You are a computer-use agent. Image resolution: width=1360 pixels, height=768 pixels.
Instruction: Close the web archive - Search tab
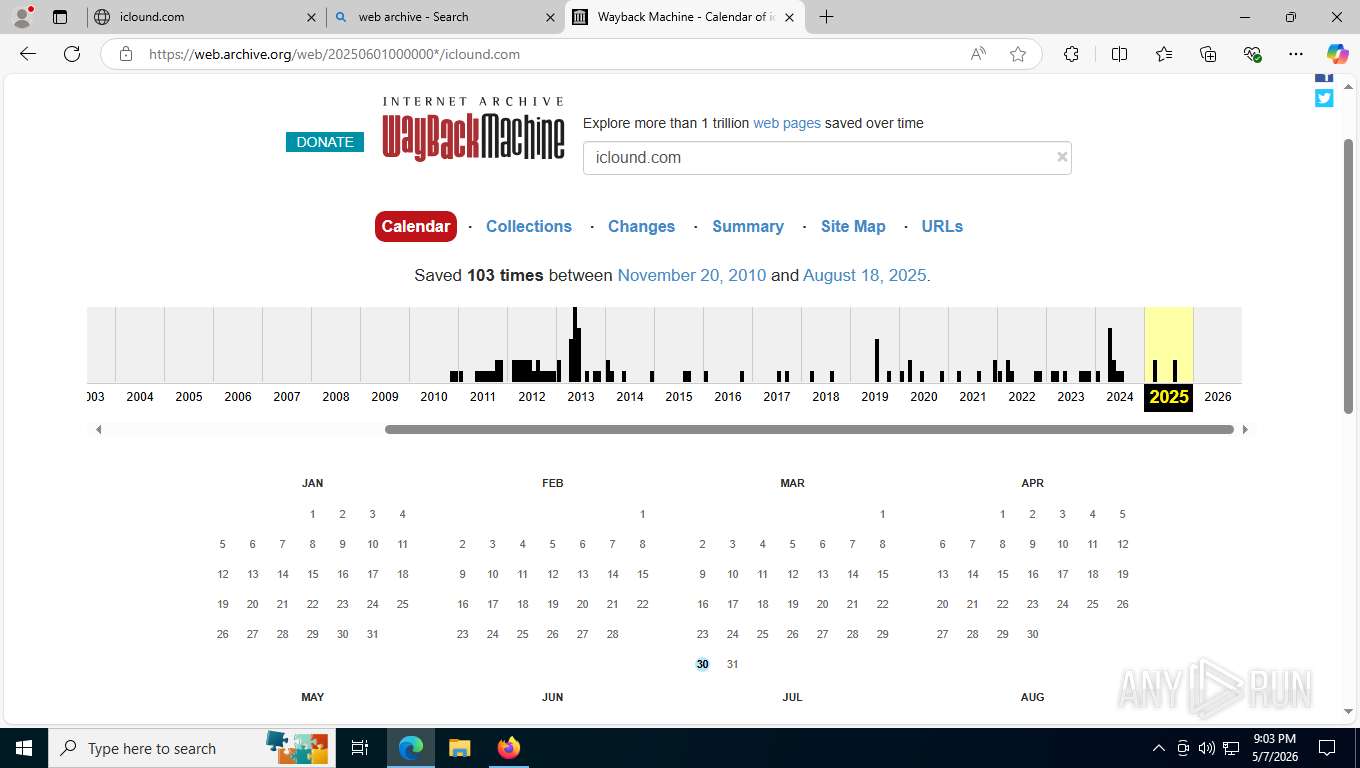click(550, 17)
